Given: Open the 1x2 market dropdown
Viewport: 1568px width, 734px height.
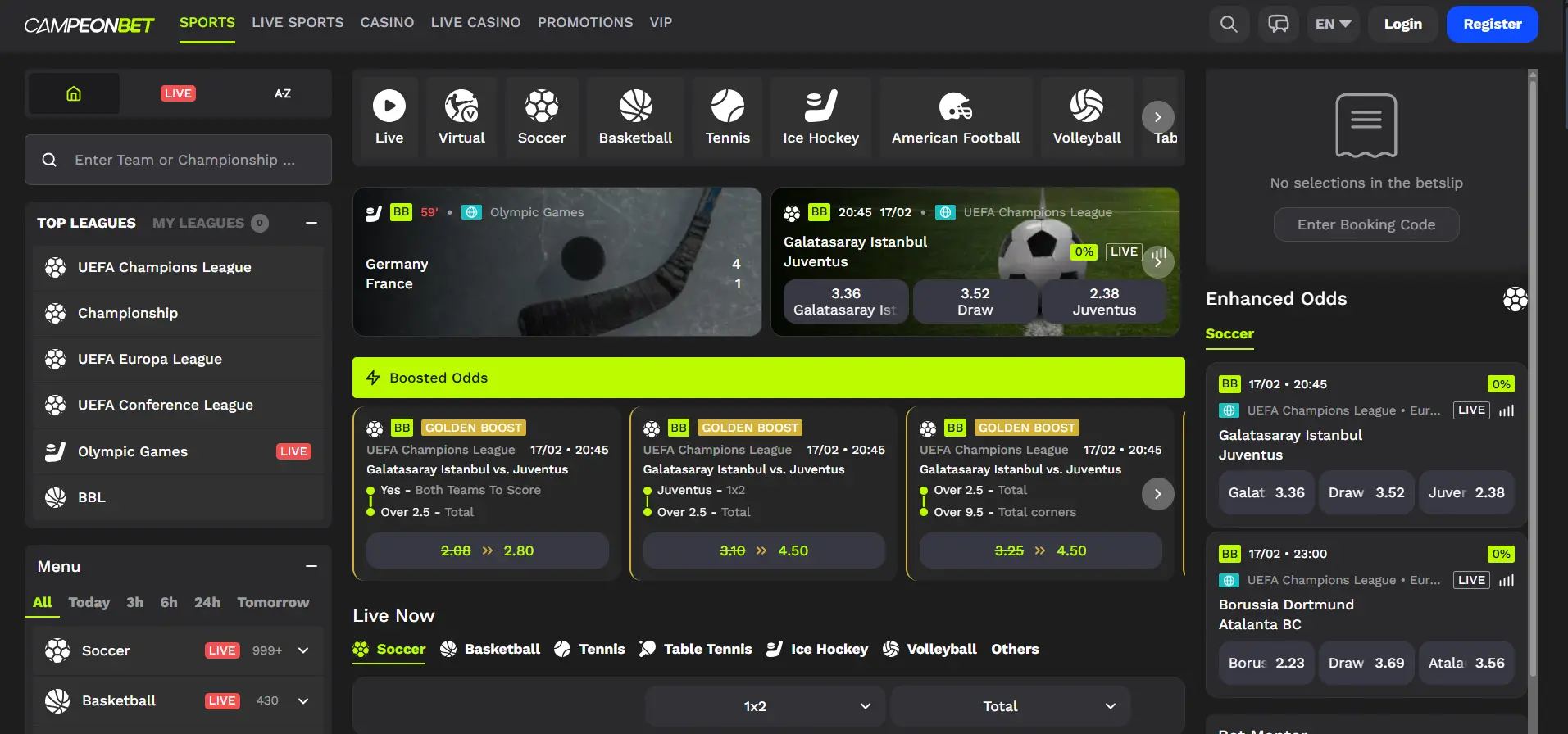Looking at the screenshot, I should click(x=765, y=706).
